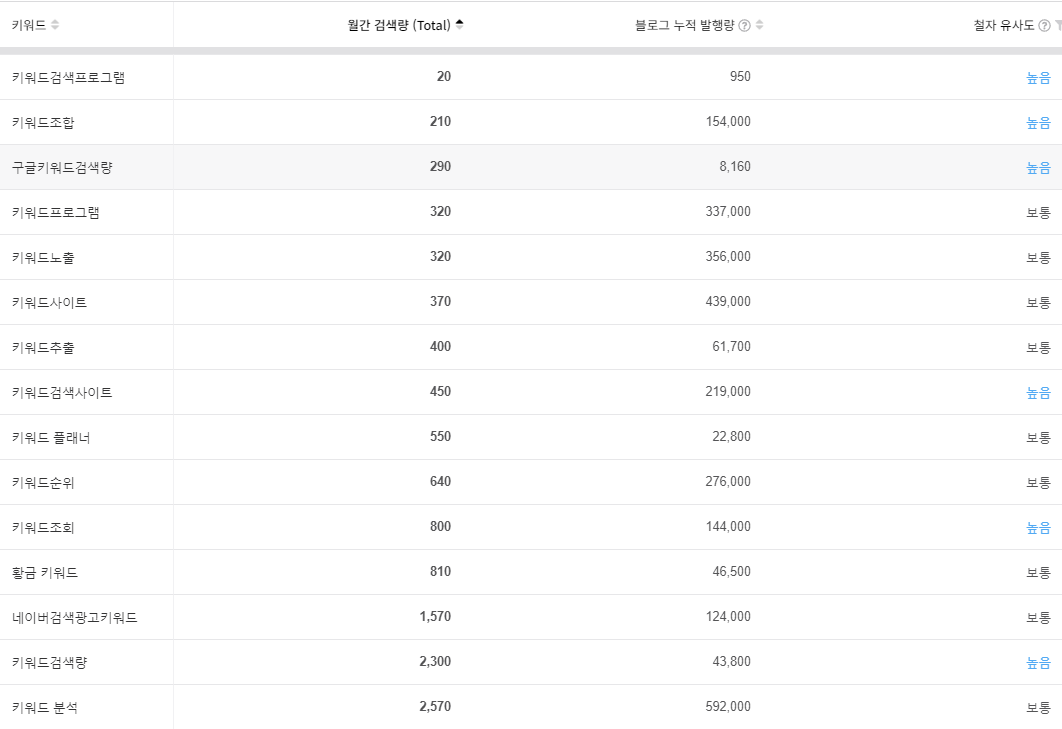Select 높음 in the 키워드조합 row
This screenshot has height=729, width=1062.
(1040, 122)
